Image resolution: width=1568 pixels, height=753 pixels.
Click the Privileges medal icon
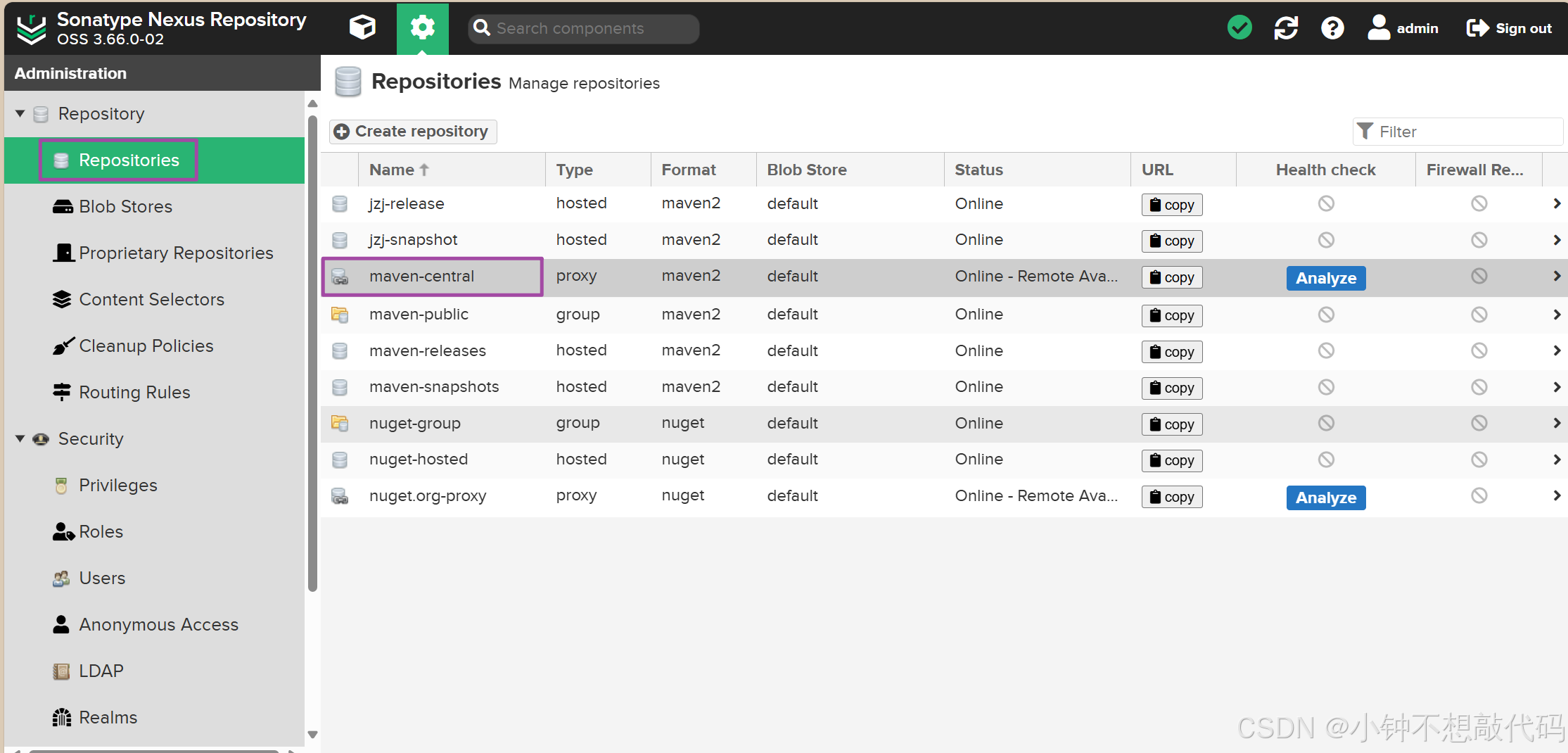(62, 486)
